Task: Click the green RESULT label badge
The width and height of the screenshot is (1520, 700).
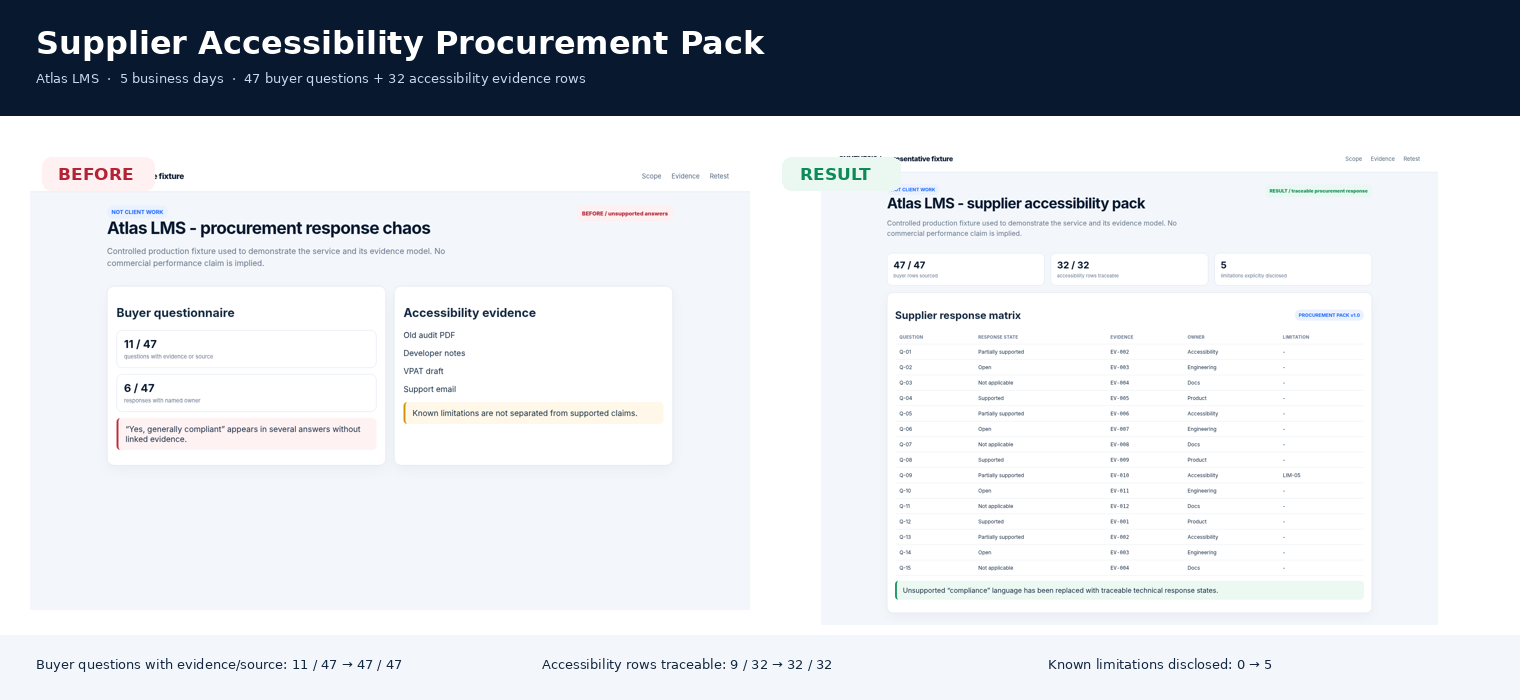Action: (841, 174)
